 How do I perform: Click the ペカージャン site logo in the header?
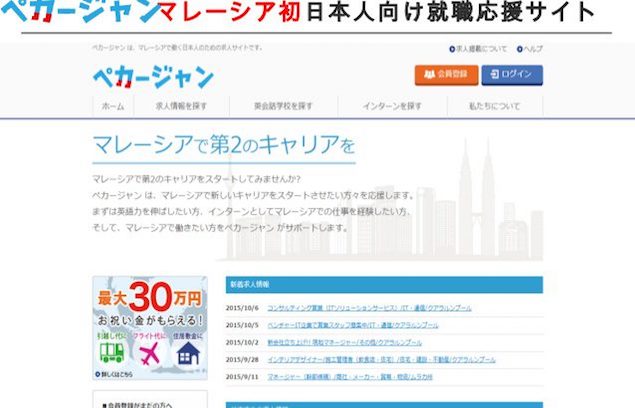pyautogui.click(x=153, y=77)
